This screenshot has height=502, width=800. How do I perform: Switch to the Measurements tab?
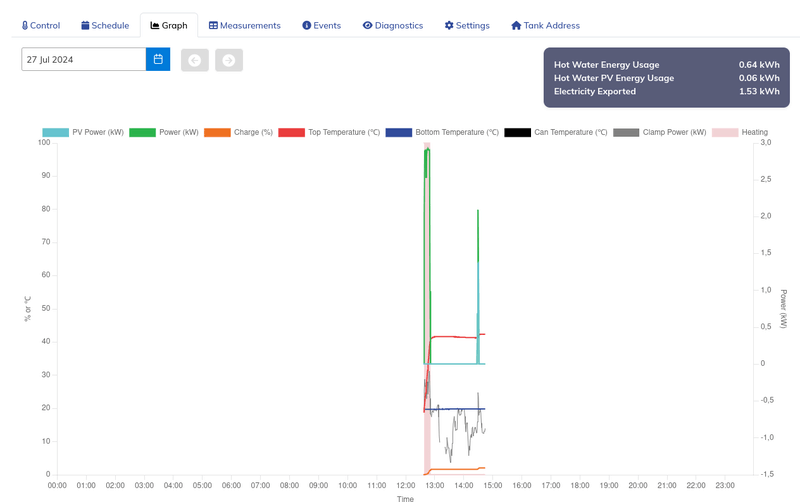[245, 26]
